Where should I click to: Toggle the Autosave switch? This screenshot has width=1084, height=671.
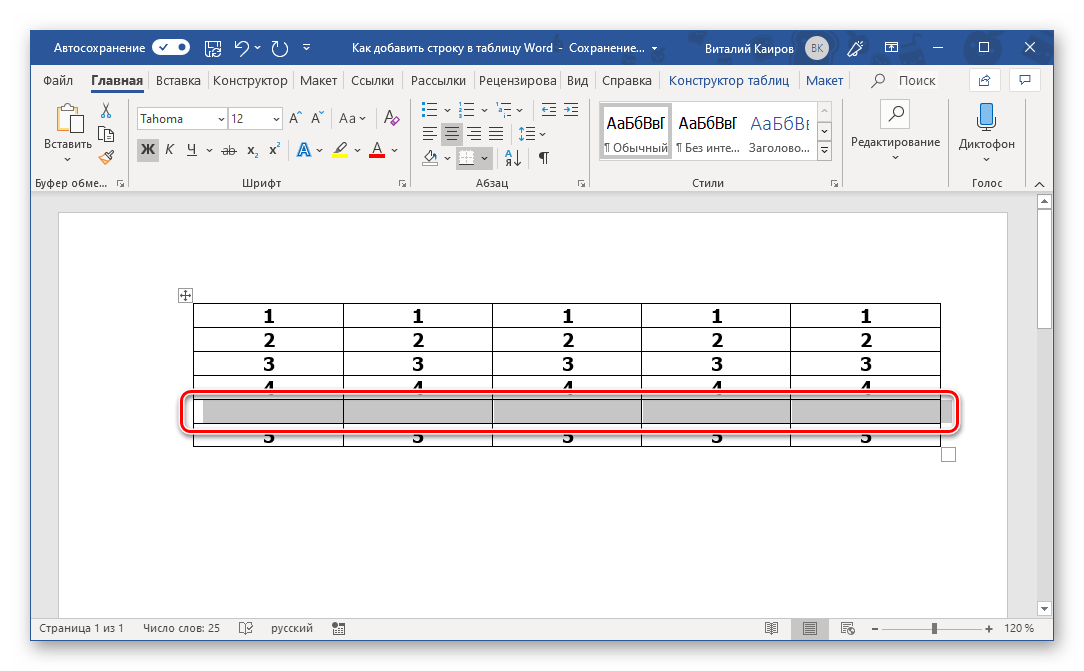click(x=171, y=48)
